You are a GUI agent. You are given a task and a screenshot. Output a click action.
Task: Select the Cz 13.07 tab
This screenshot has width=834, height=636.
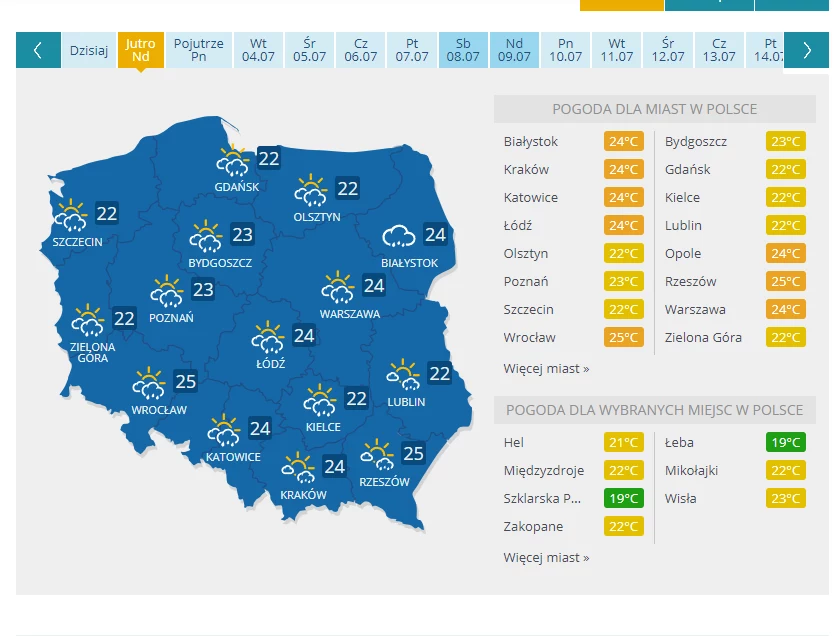(719, 50)
